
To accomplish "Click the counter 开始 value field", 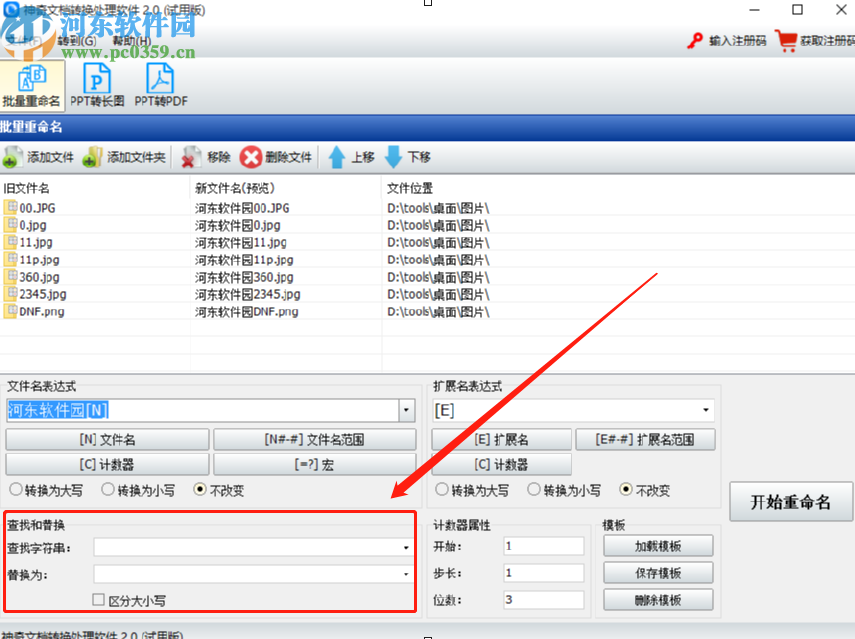I will [544, 546].
